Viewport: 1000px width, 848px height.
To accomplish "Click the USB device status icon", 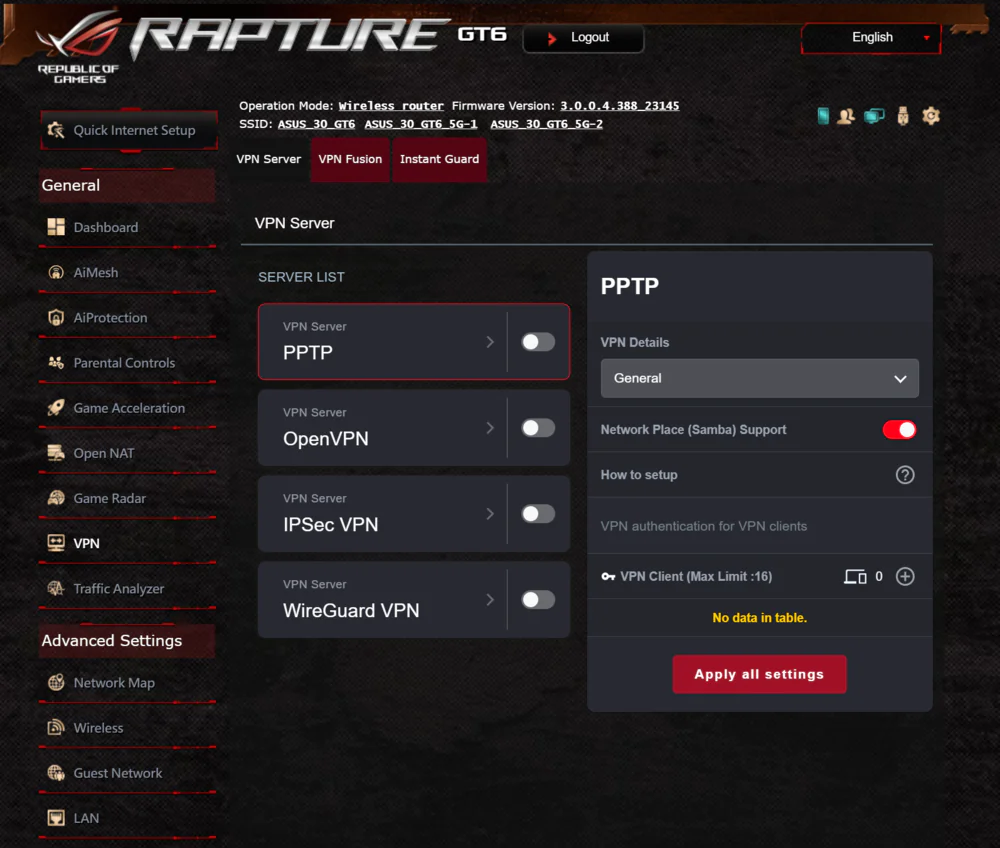I will pos(902,116).
